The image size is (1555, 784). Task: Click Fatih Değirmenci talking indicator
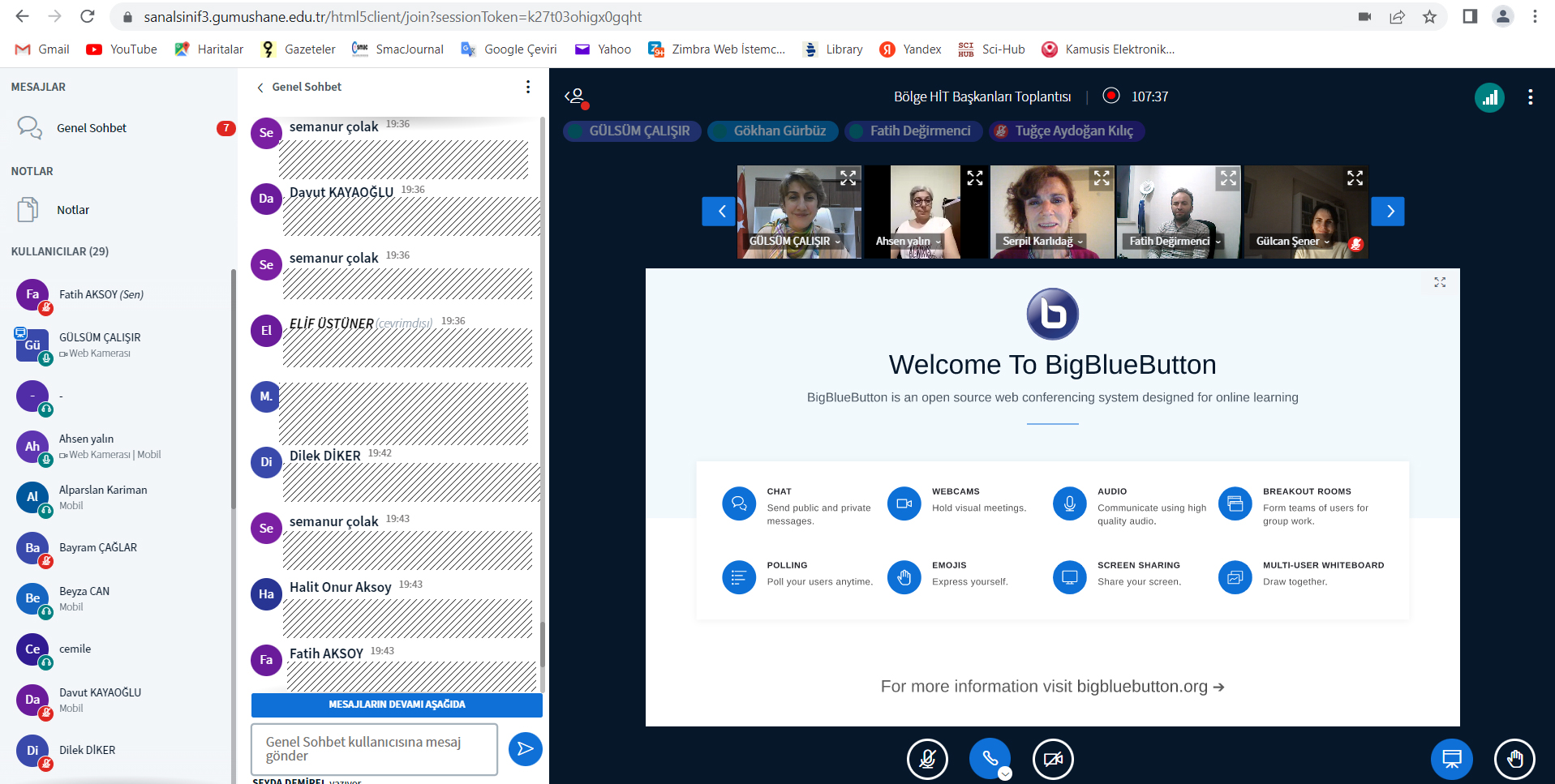pos(913,131)
